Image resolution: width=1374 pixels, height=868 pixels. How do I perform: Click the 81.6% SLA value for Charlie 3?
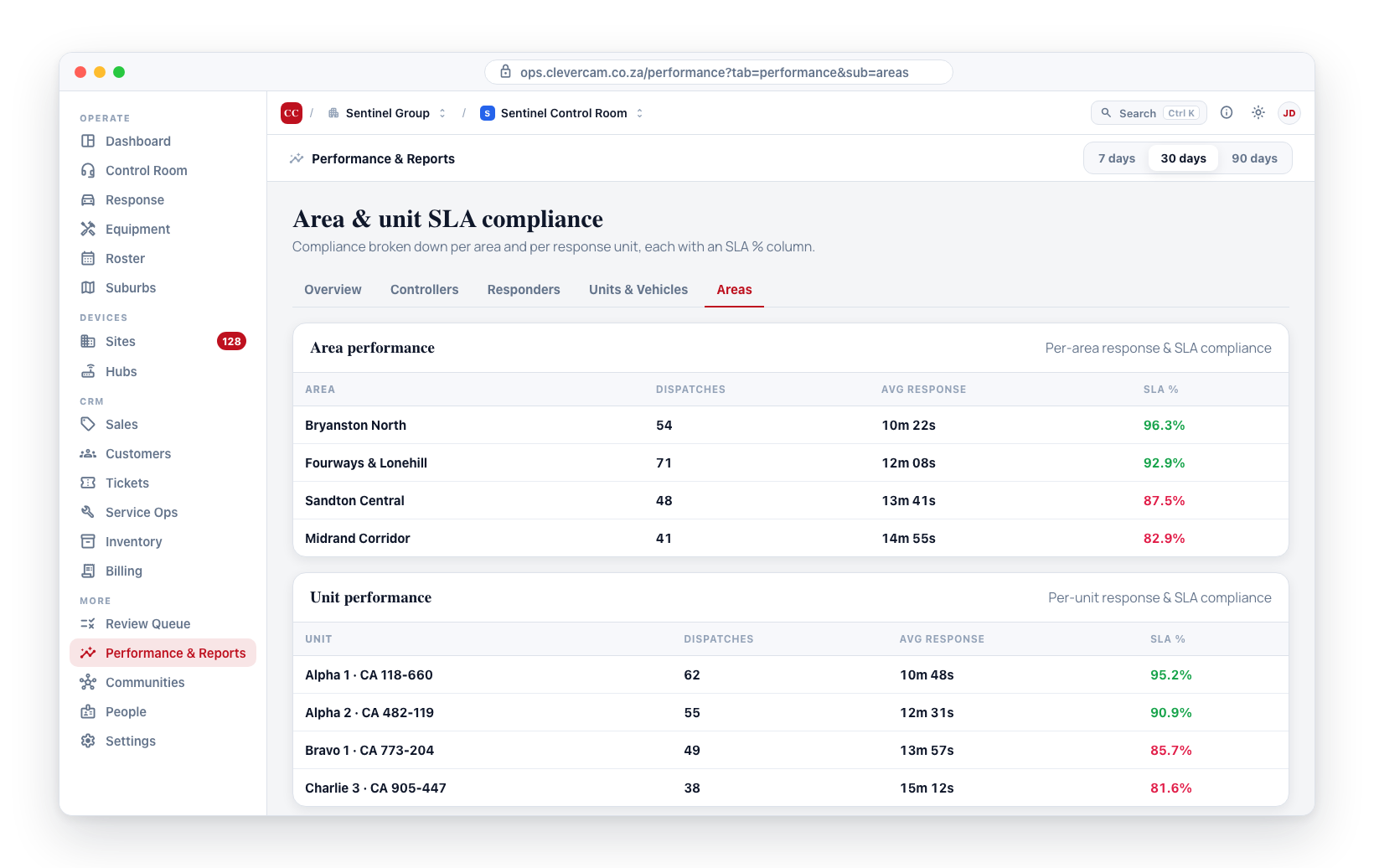pos(1170,788)
